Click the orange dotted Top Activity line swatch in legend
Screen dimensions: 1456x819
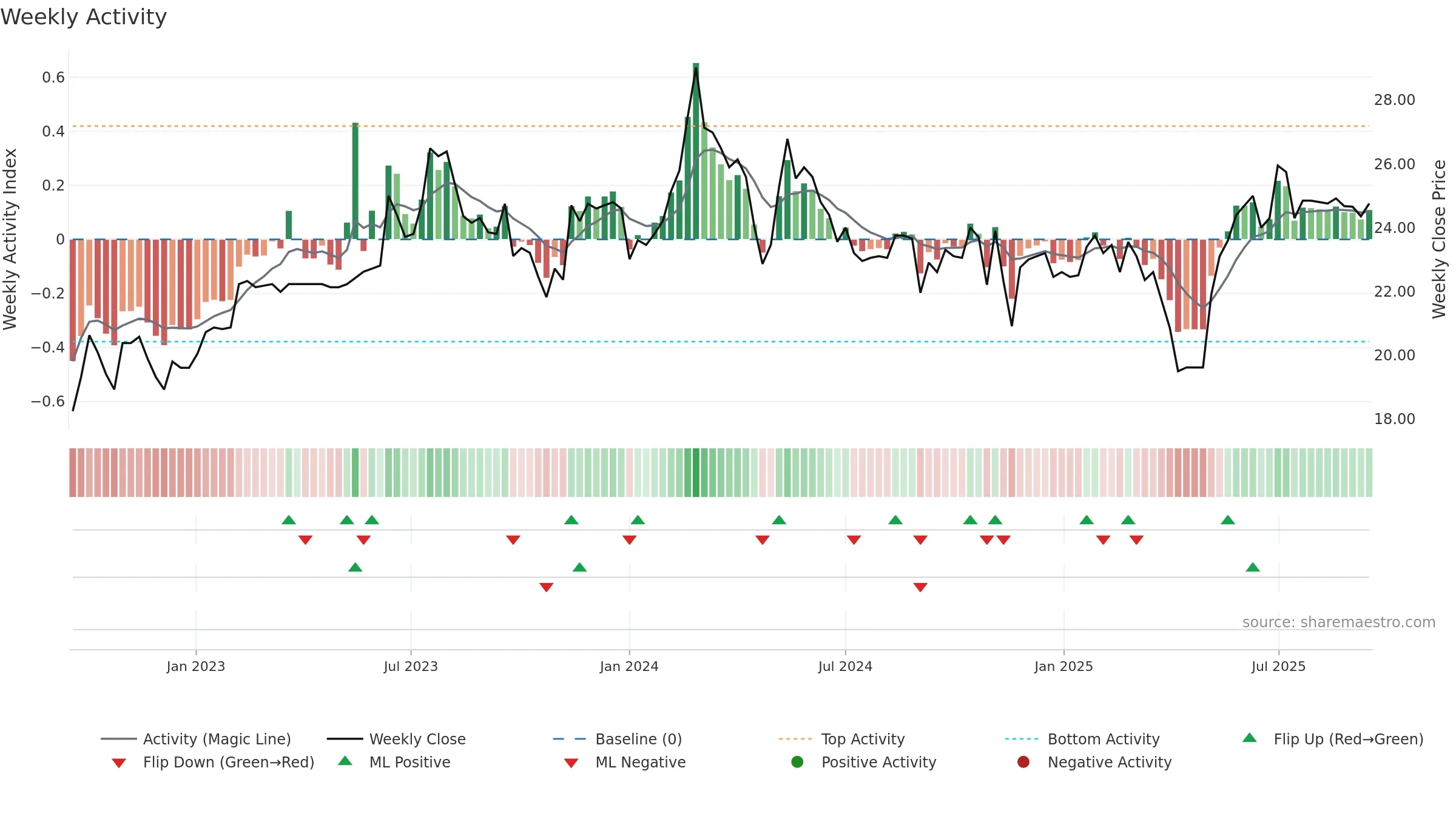click(x=795, y=739)
